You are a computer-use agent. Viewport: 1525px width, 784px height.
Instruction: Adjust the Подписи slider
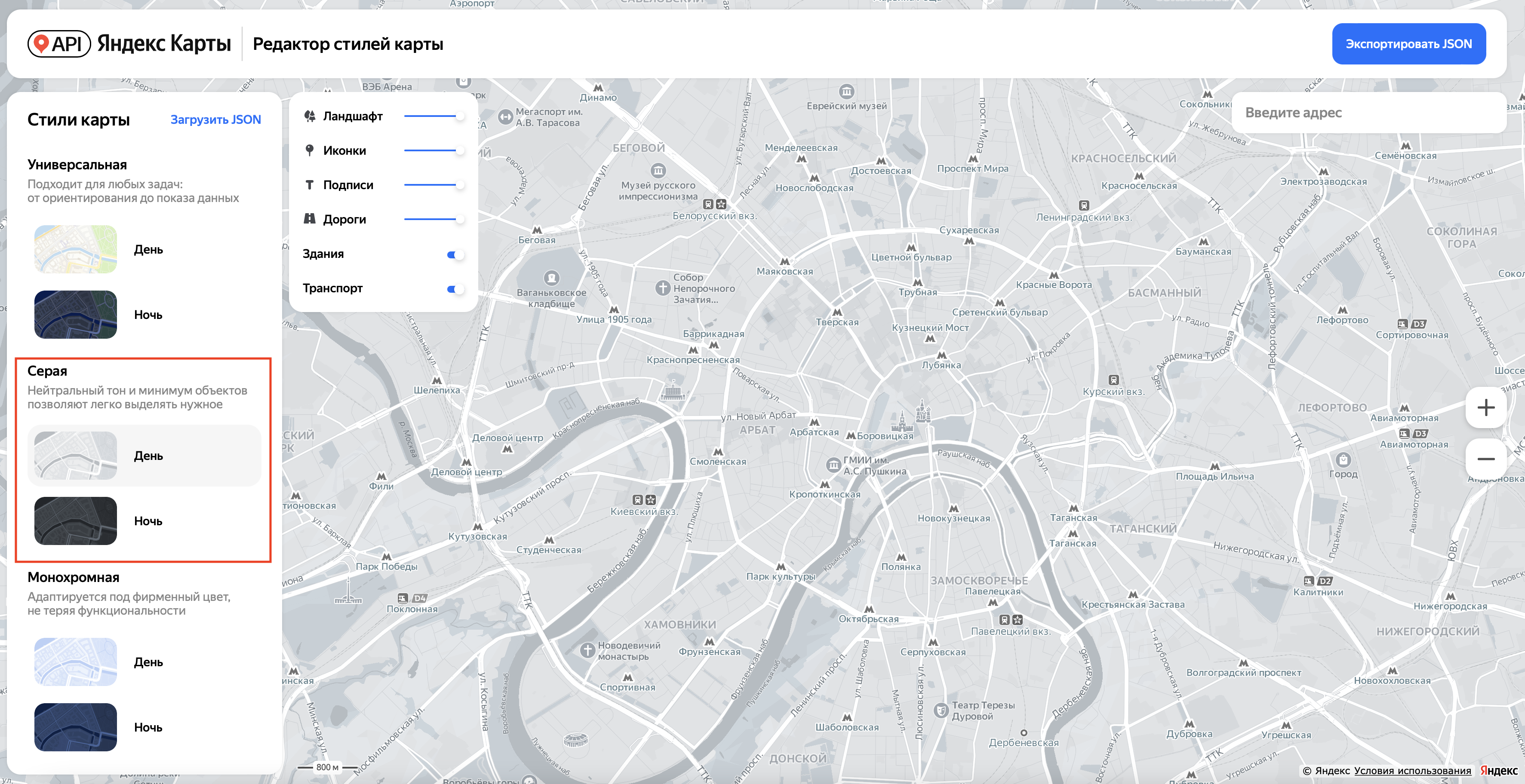point(434,185)
